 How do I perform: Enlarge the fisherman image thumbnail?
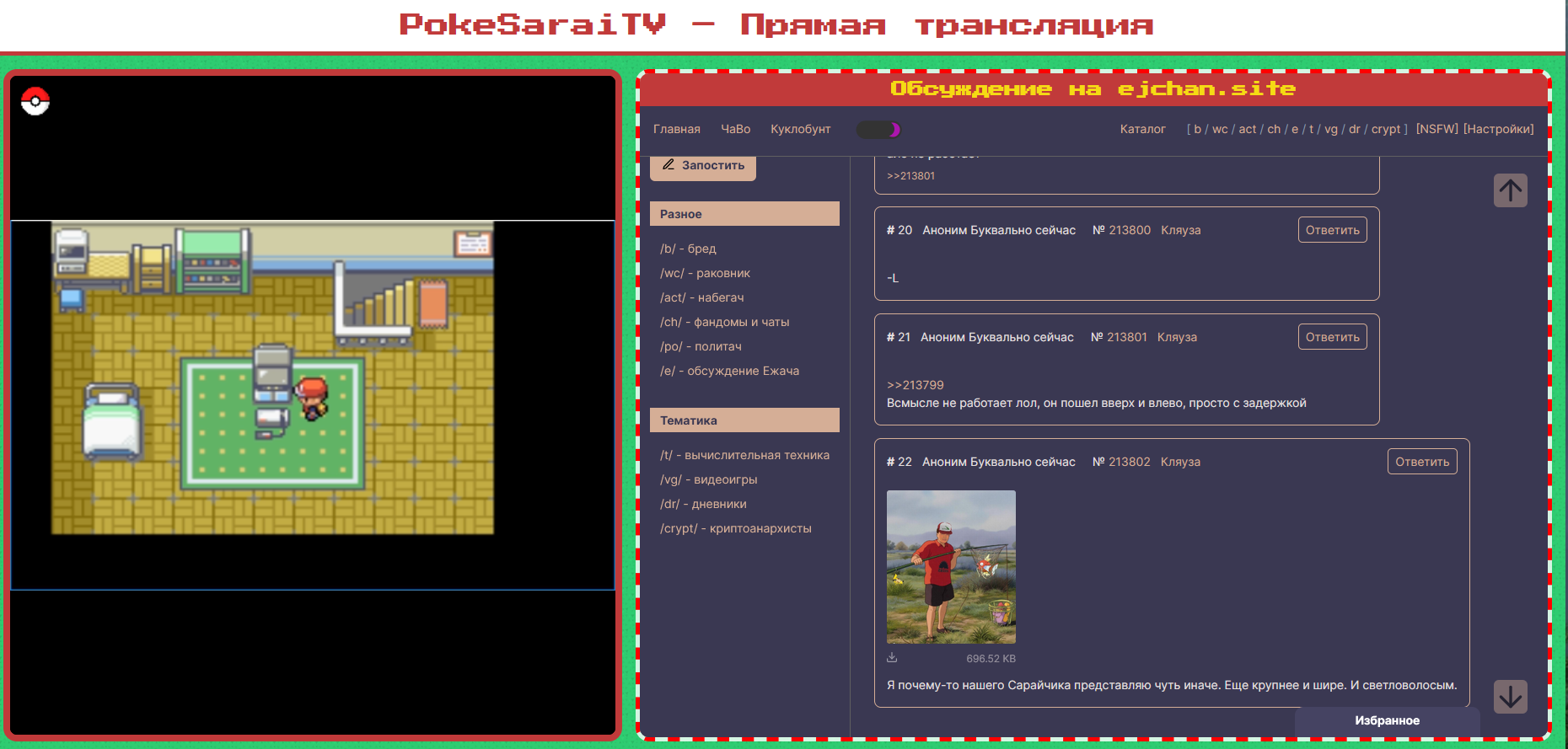tap(951, 567)
